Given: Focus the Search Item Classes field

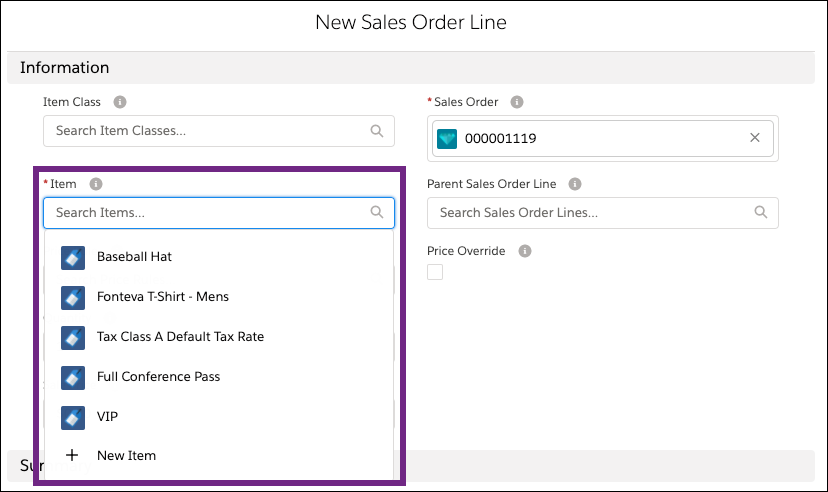Looking at the screenshot, I should coord(219,131).
